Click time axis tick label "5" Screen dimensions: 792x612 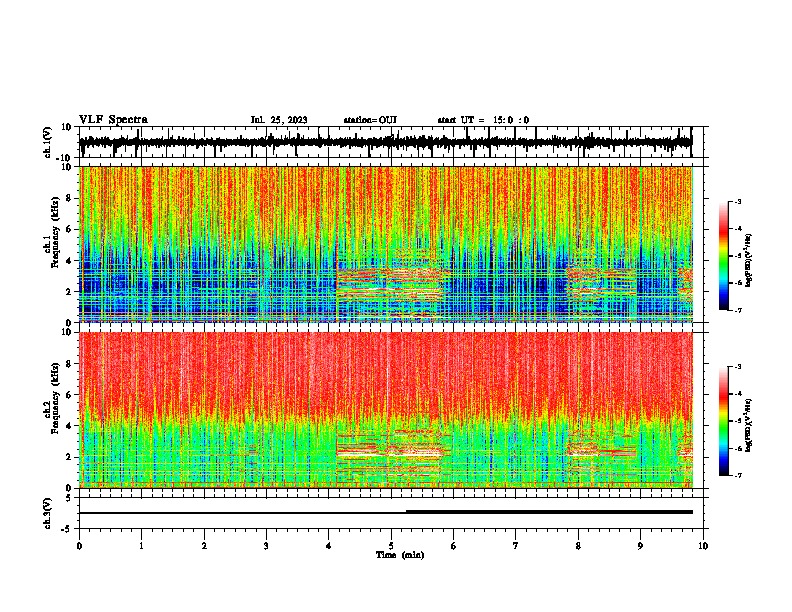391,546
